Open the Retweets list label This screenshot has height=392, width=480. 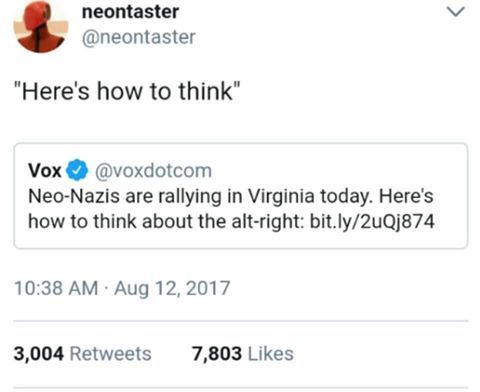tap(111, 354)
